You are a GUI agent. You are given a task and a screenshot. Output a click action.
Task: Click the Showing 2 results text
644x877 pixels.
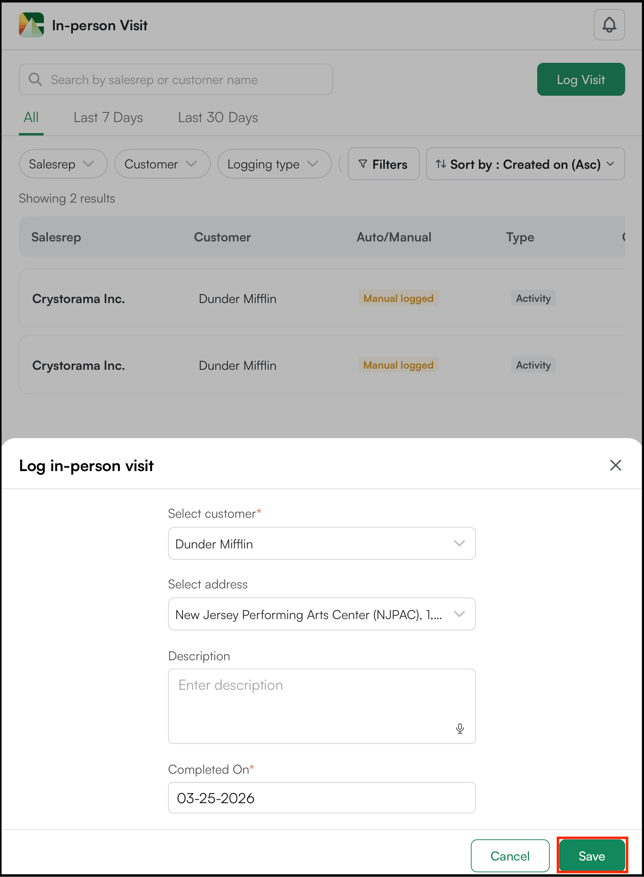pos(67,199)
